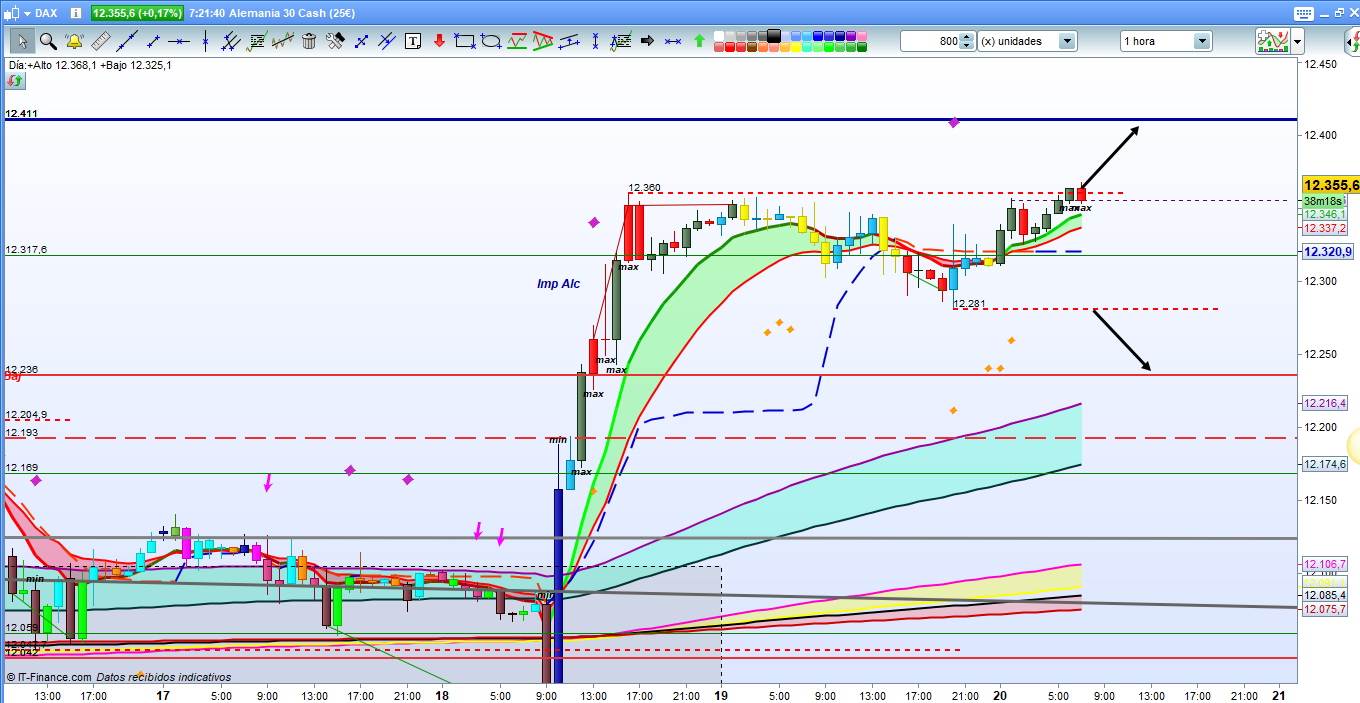Open the hammer and wrench settings

(335, 41)
